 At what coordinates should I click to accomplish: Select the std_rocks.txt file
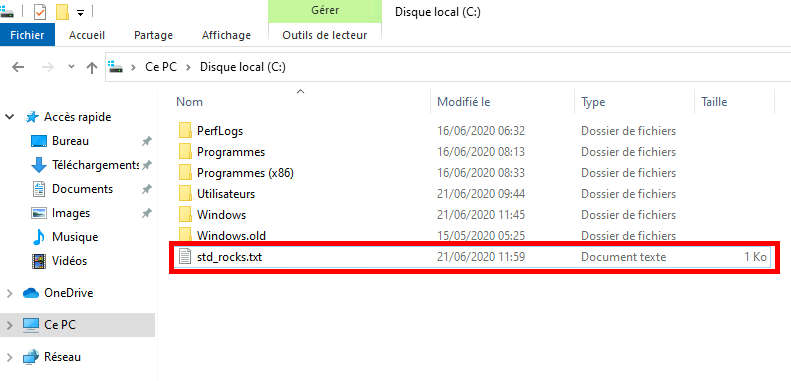230,257
